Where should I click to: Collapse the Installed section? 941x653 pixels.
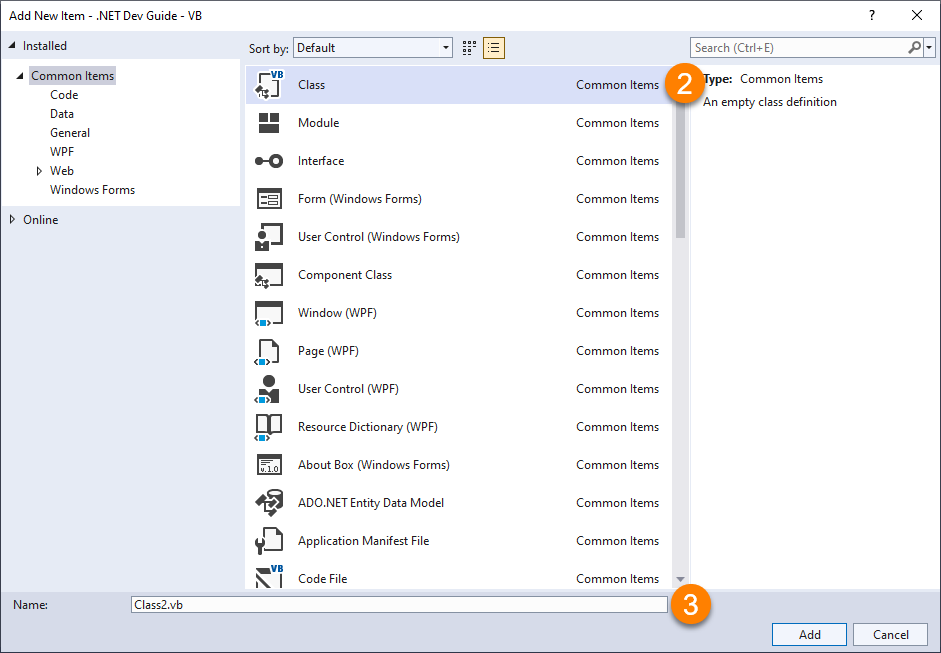tap(11, 46)
